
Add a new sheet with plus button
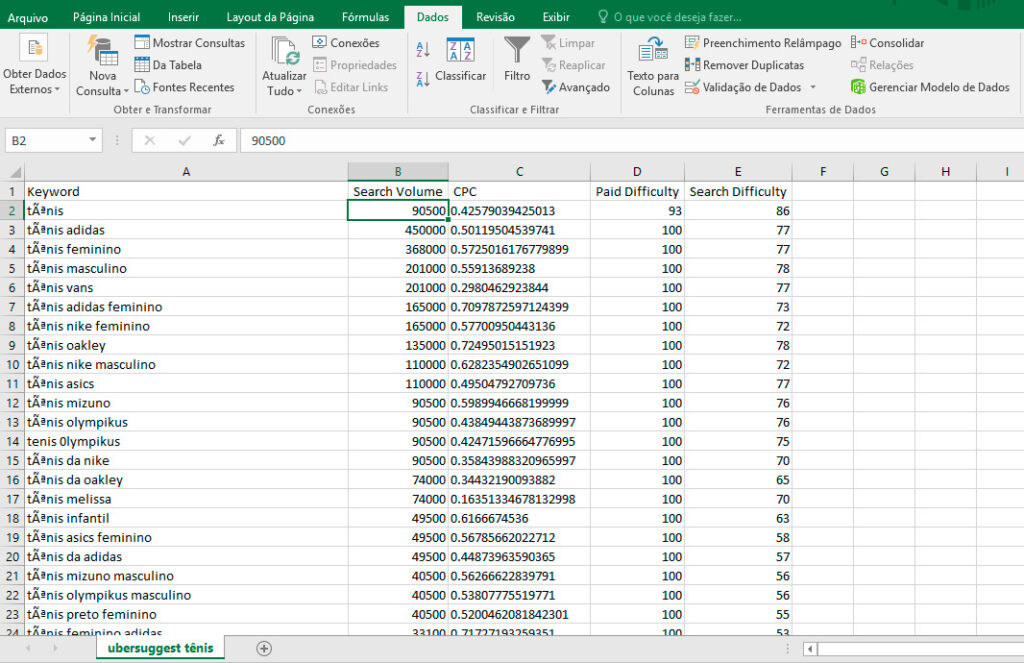[264, 649]
